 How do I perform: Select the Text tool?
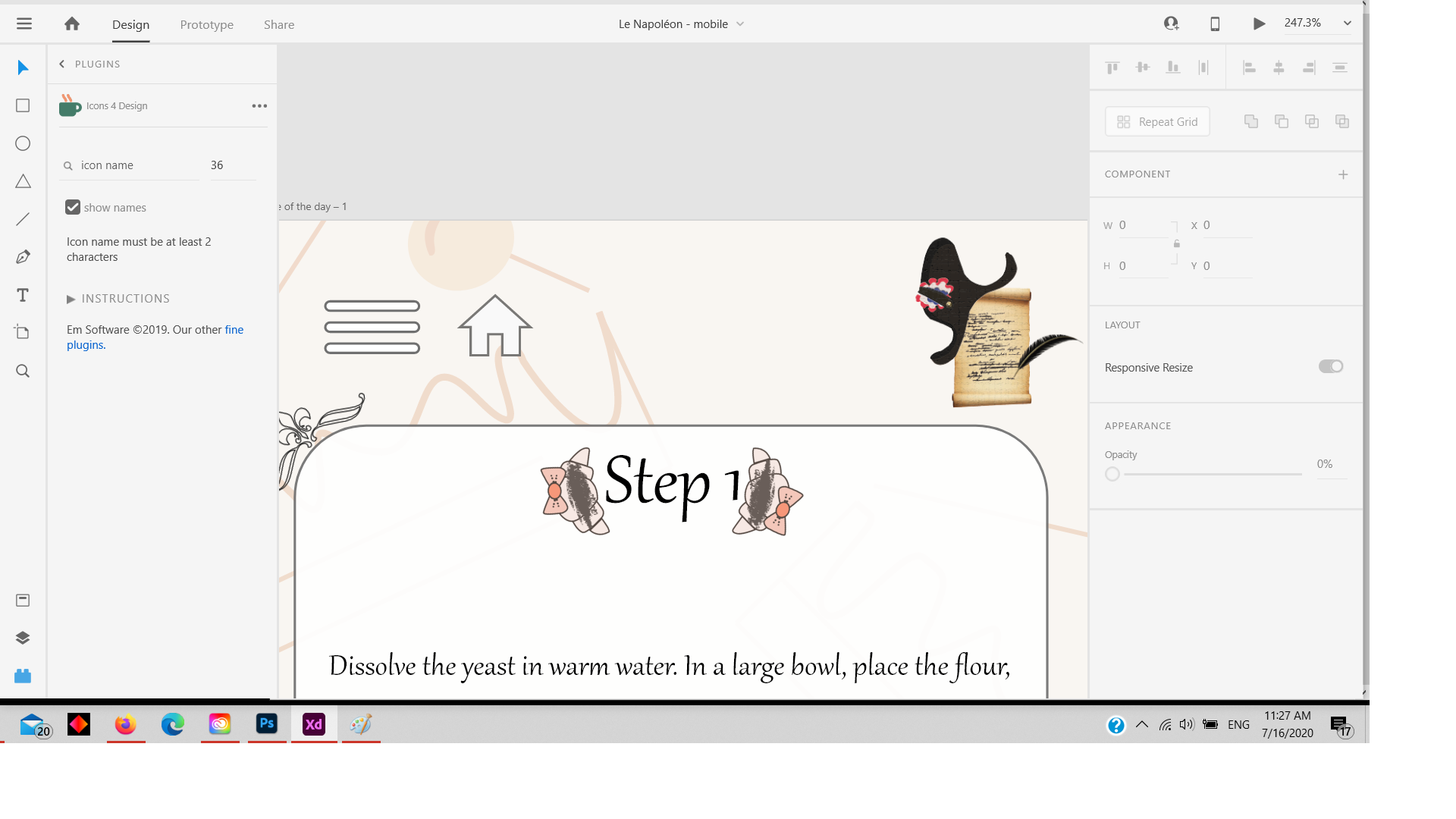[x=23, y=295]
